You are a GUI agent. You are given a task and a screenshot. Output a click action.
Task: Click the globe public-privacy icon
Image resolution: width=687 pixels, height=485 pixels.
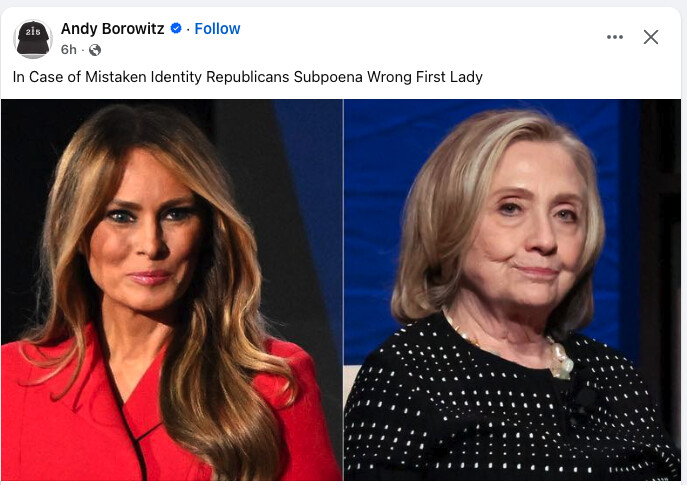(x=95, y=50)
